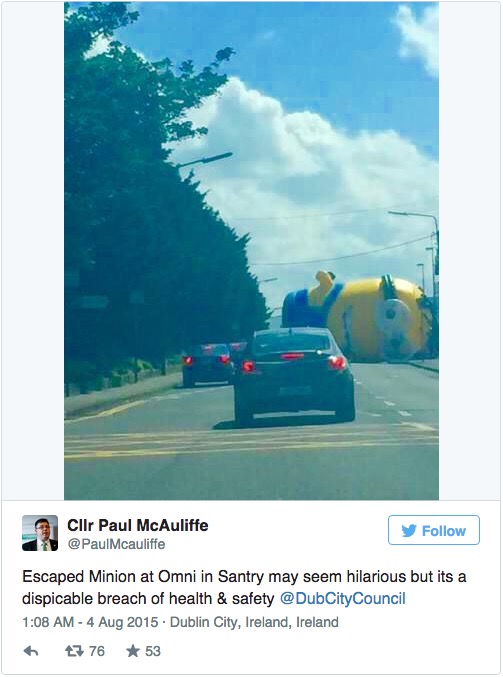Click the black car in the tweet photo

(294, 375)
